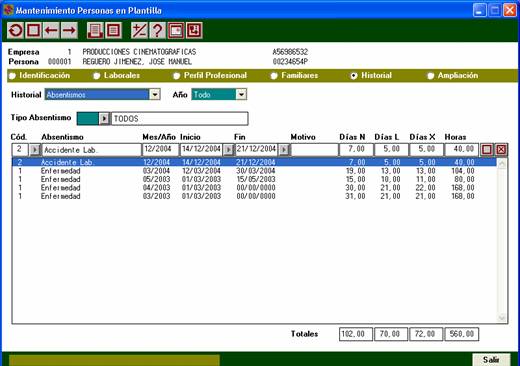
Task: Click the red square icon beside Horas field
Action: coord(486,150)
